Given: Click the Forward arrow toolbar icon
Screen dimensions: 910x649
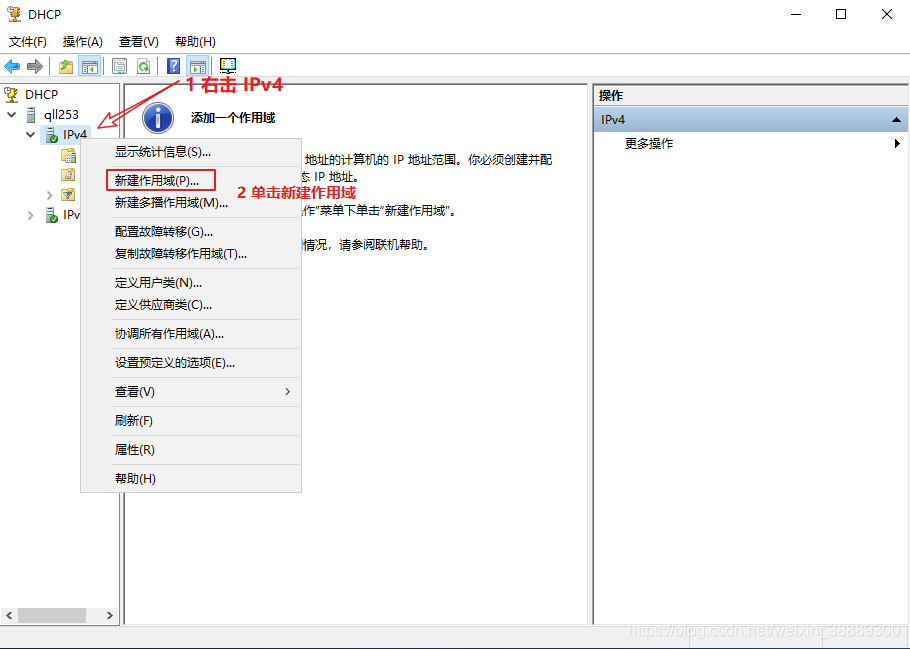Looking at the screenshot, I should 35,67.
